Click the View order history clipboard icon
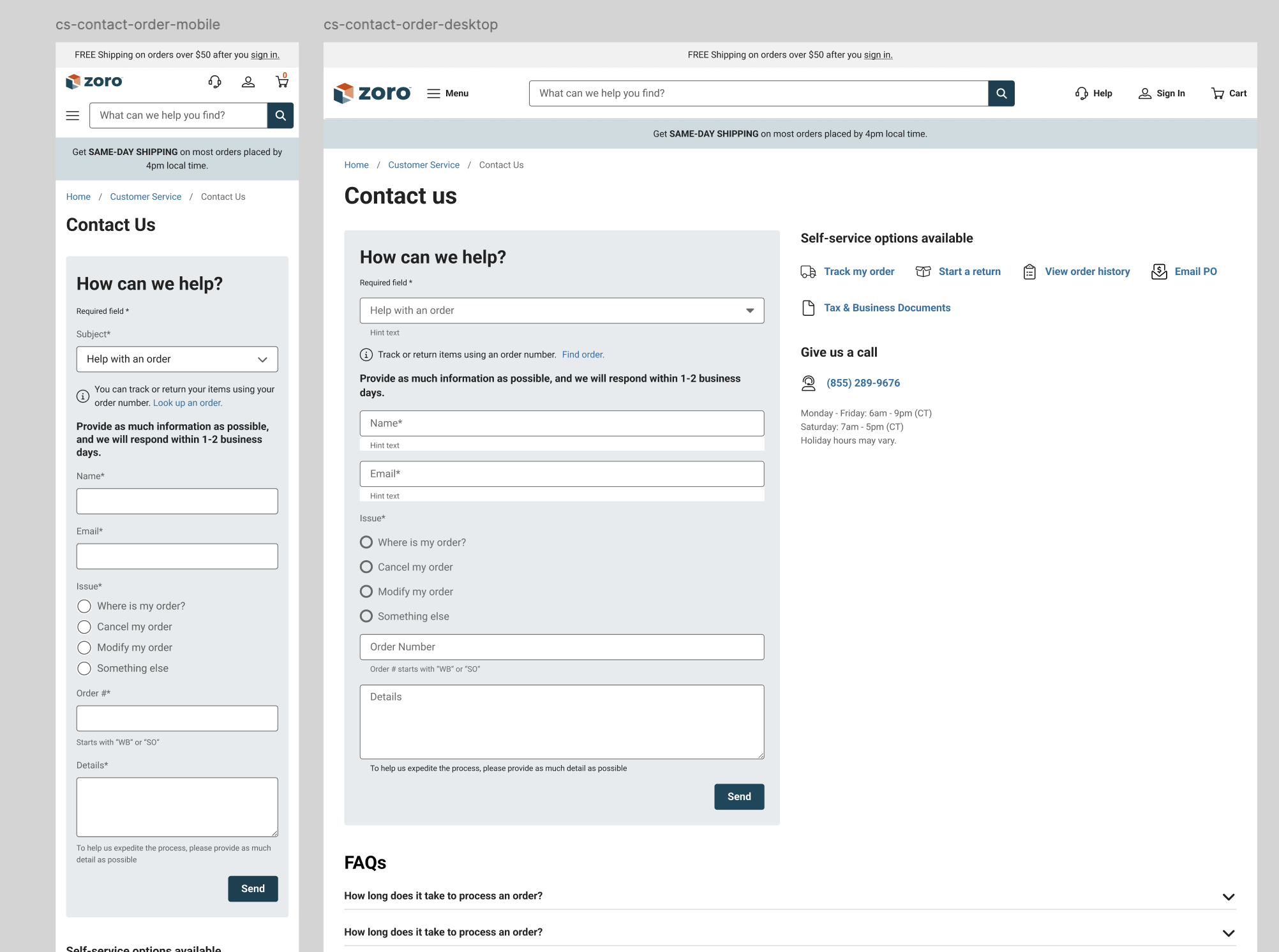The height and width of the screenshot is (952, 1279). [1029, 272]
